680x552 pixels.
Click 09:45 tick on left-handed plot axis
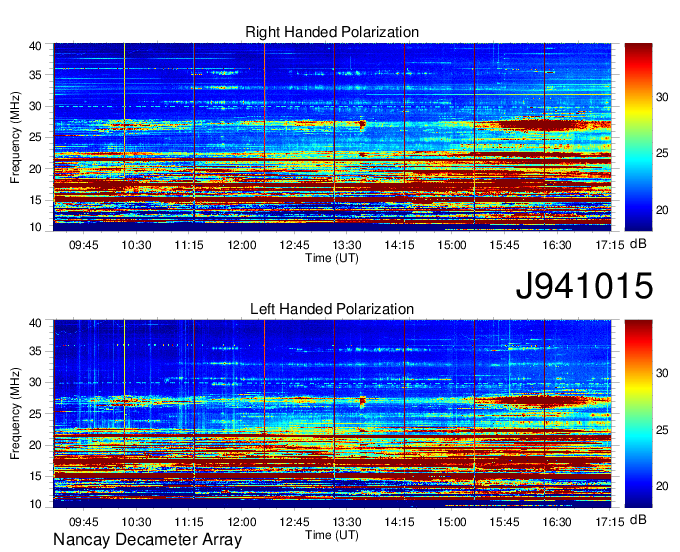click(84, 522)
